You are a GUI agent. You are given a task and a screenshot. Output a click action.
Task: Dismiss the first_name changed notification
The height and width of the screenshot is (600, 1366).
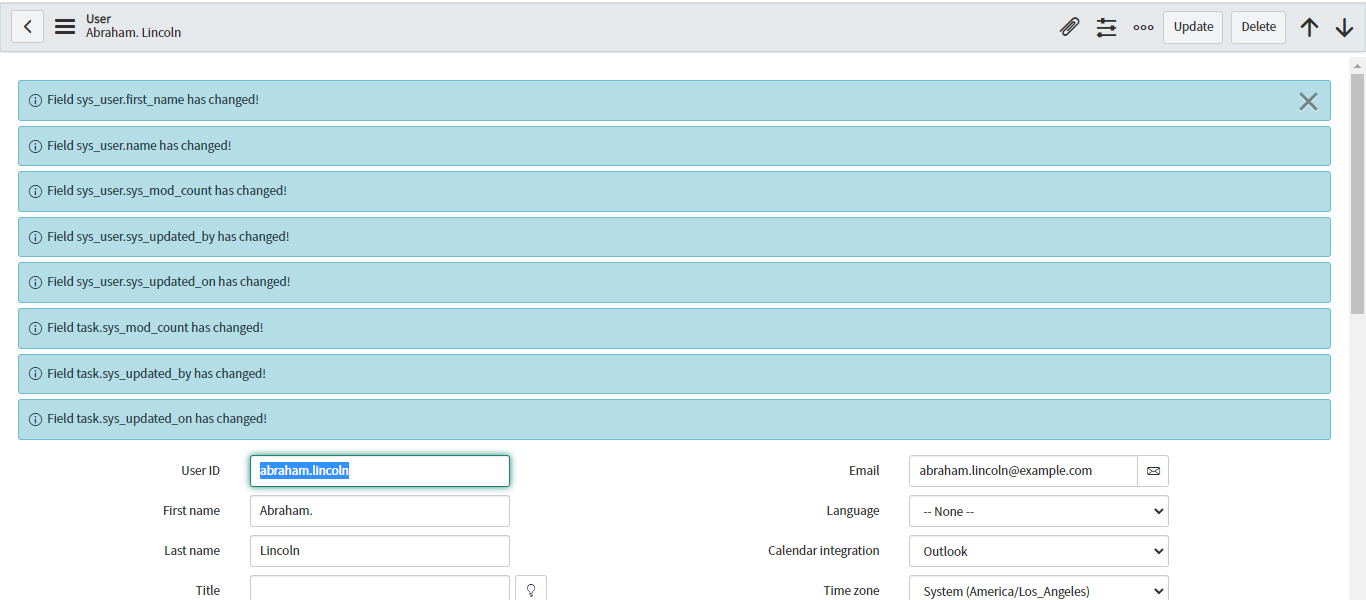click(1308, 100)
